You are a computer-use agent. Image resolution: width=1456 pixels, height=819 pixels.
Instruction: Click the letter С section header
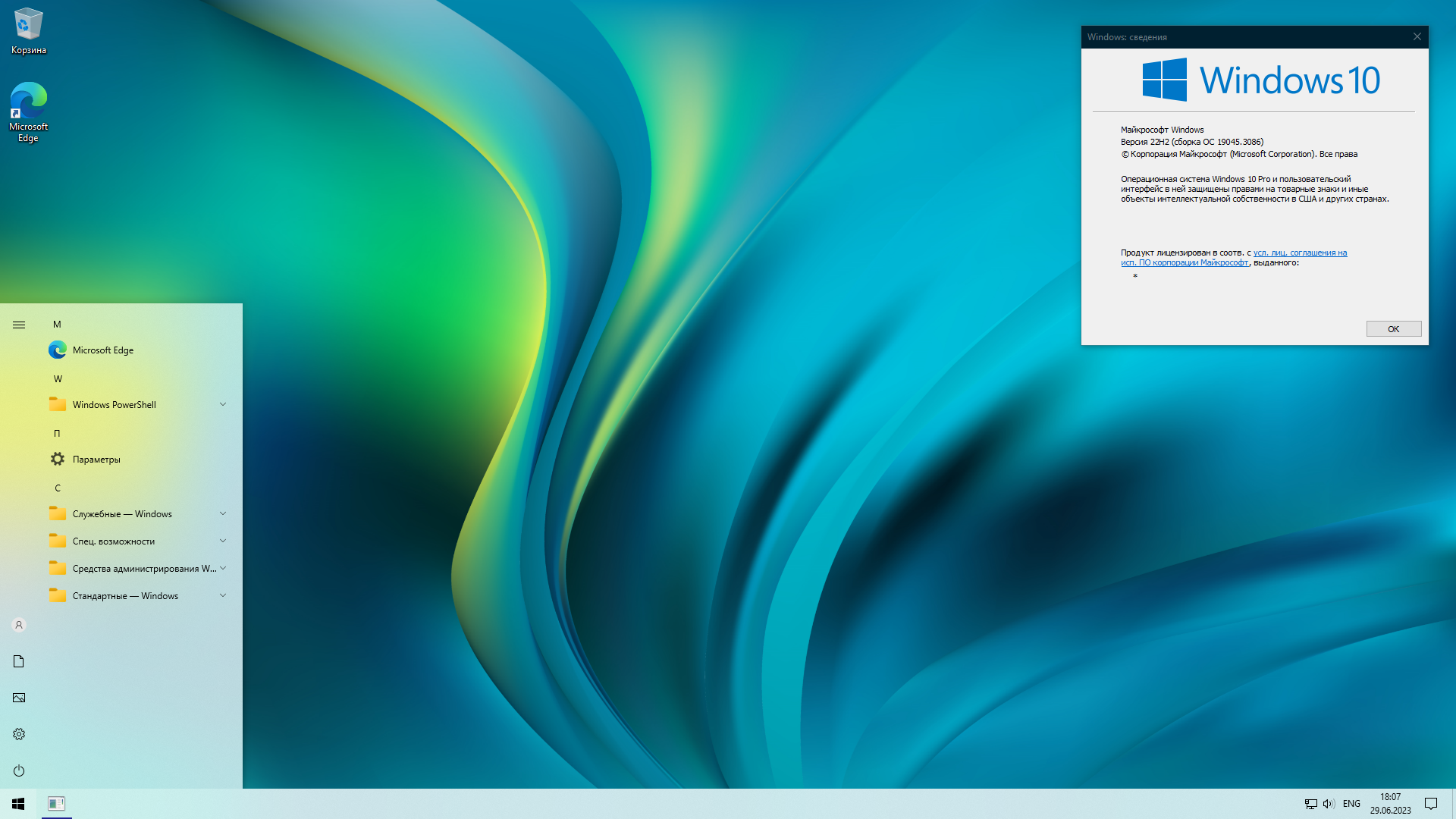tap(58, 488)
